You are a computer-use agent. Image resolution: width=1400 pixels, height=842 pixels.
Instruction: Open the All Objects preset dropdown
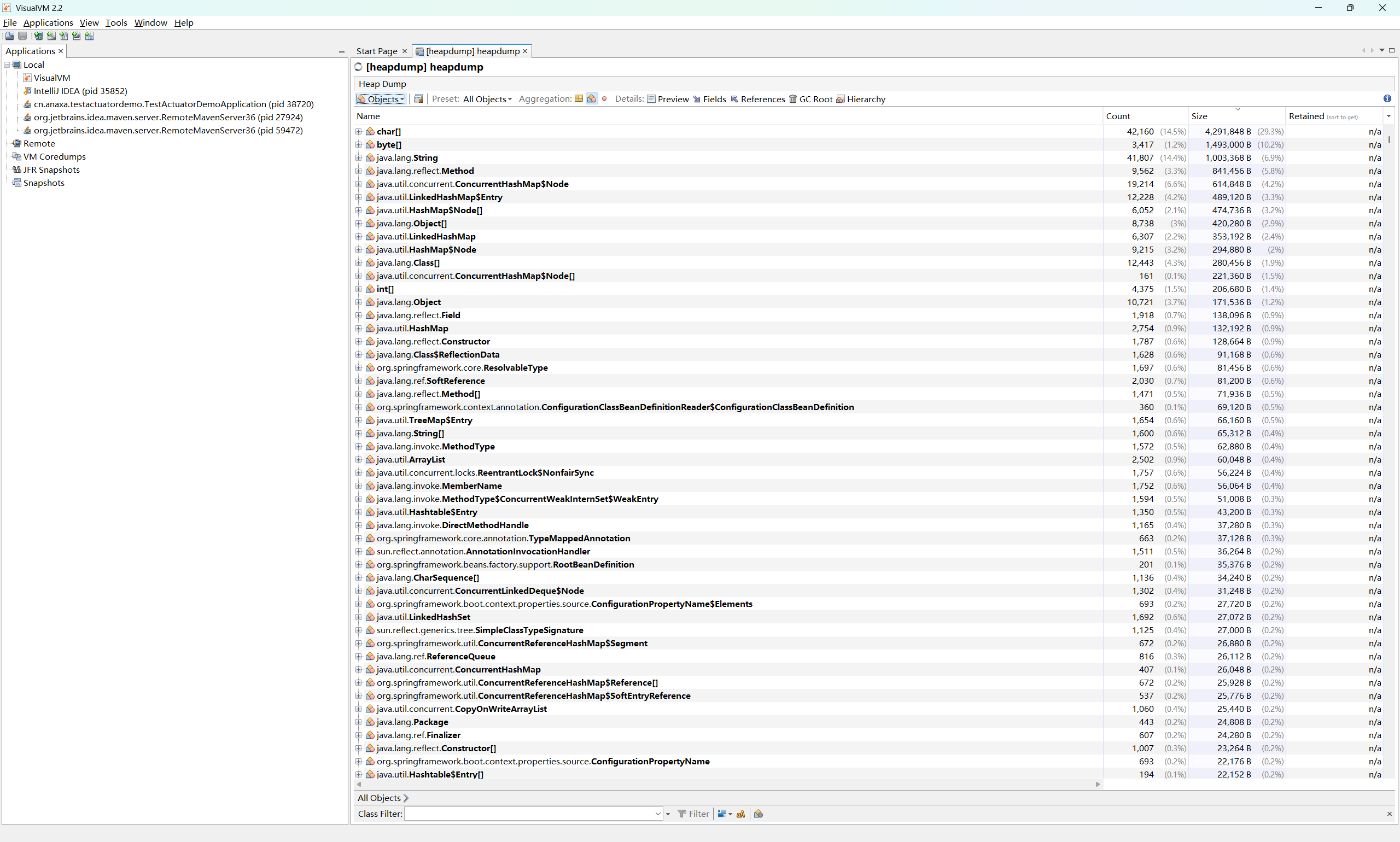point(487,100)
